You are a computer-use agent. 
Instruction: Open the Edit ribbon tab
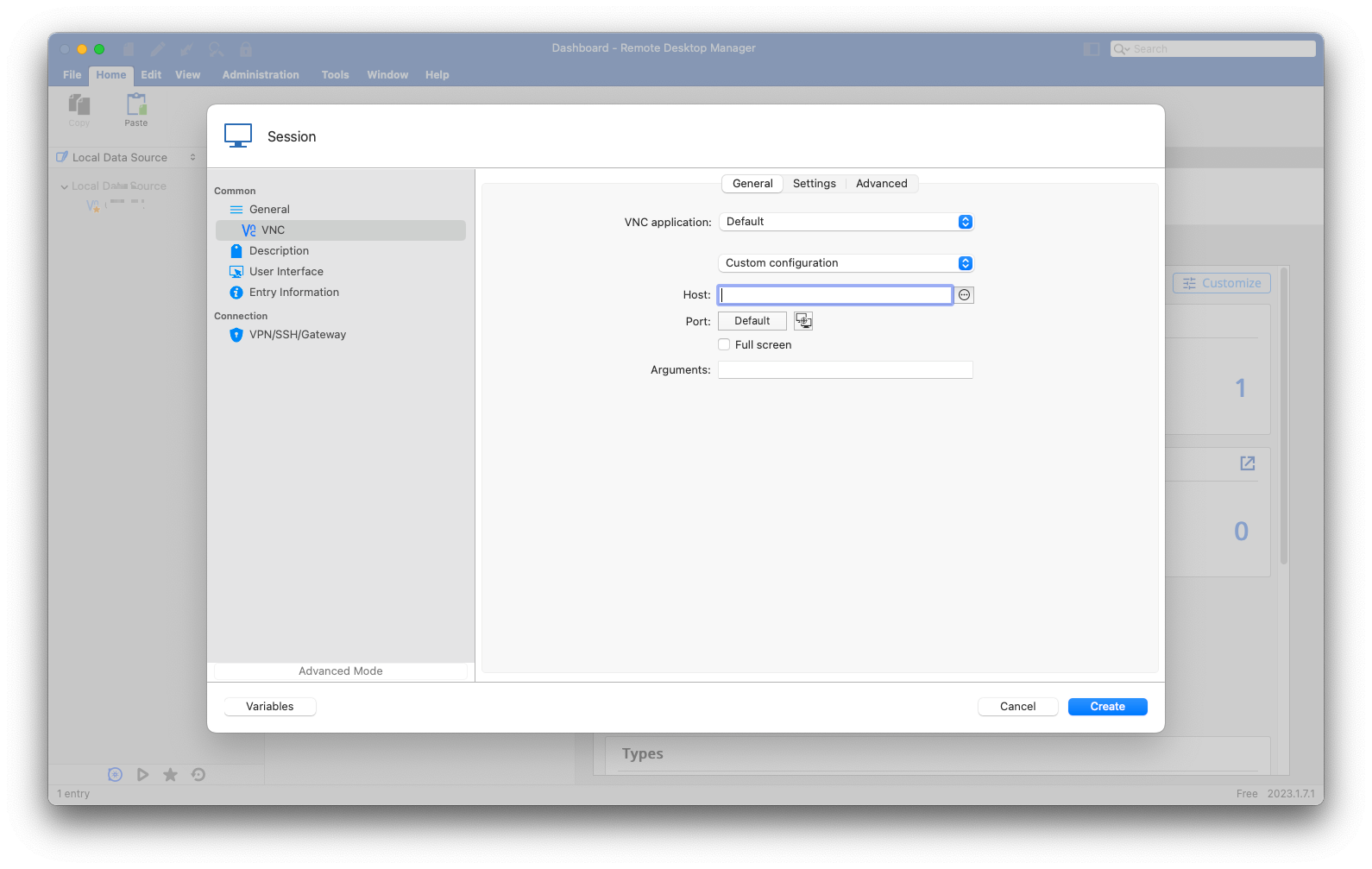click(151, 75)
